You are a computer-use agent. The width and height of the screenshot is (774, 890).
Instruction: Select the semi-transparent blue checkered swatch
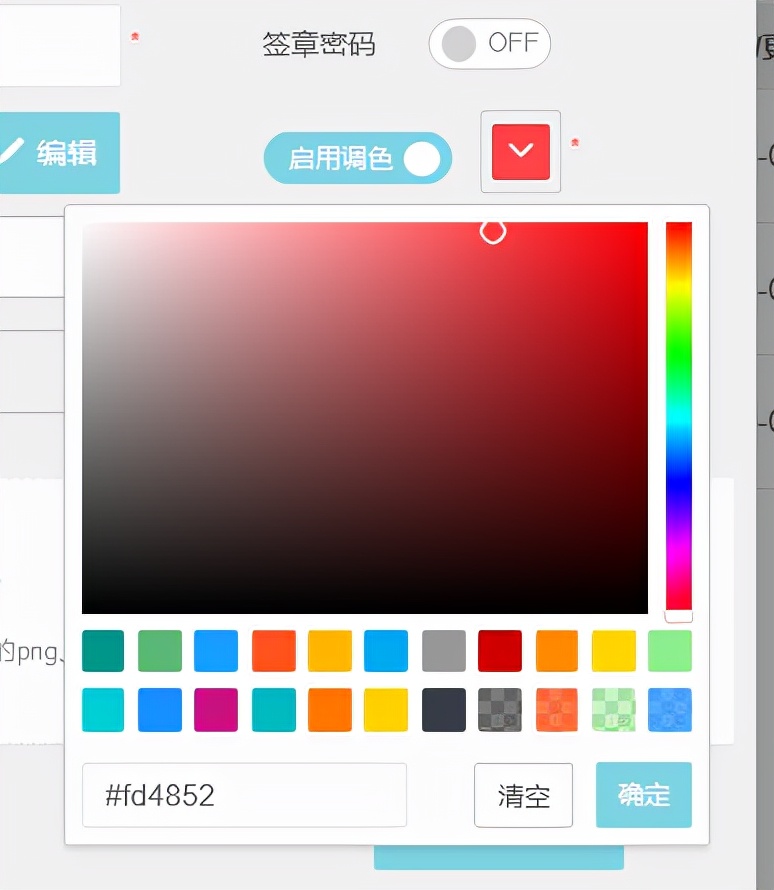coord(670,710)
